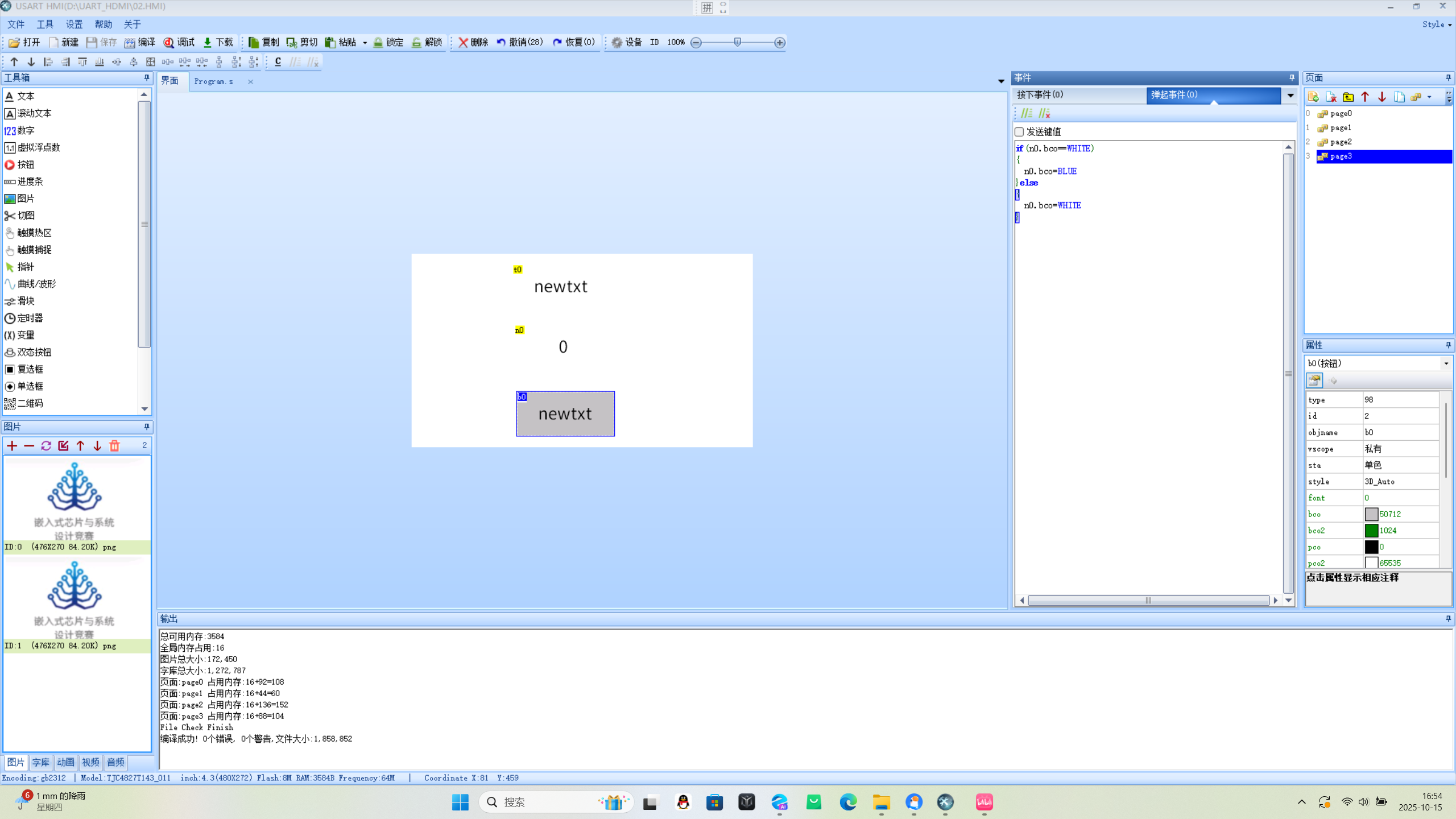Switch to the 按下事件(0) tab
Image resolution: width=1456 pixels, height=819 pixels.
pos(1040,94)
